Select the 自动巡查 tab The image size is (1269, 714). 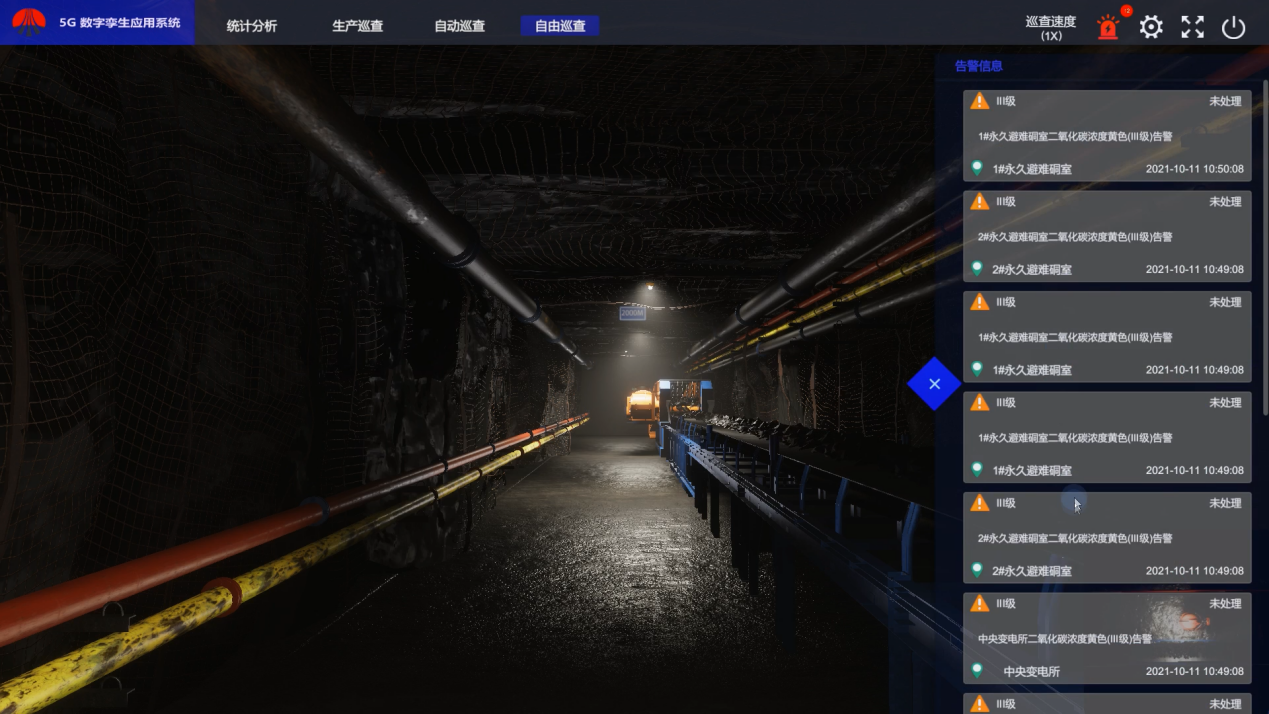(460, 26)
